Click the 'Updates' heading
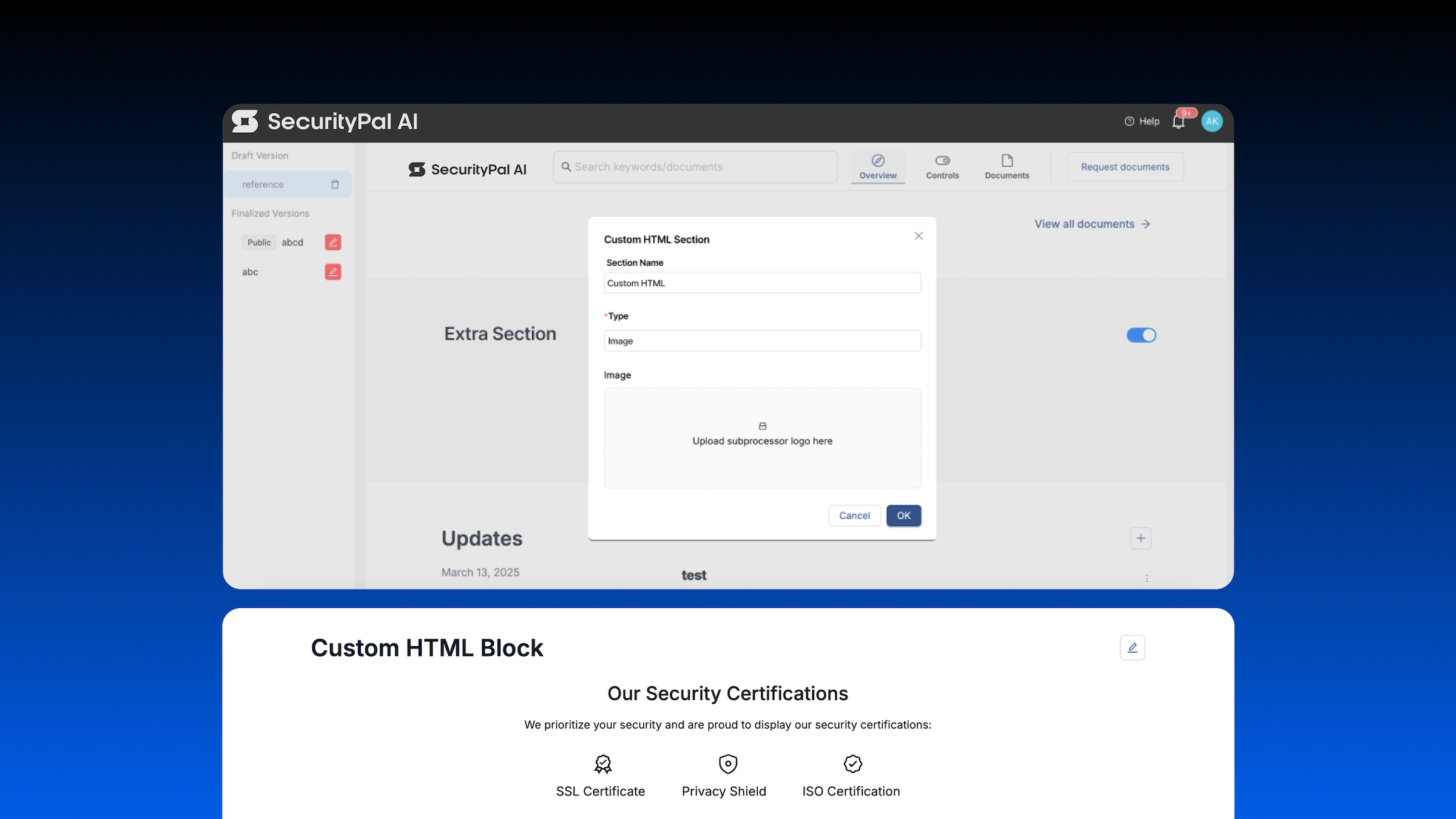This screenshot has width=1456, height=819. [x=482, y=539]
